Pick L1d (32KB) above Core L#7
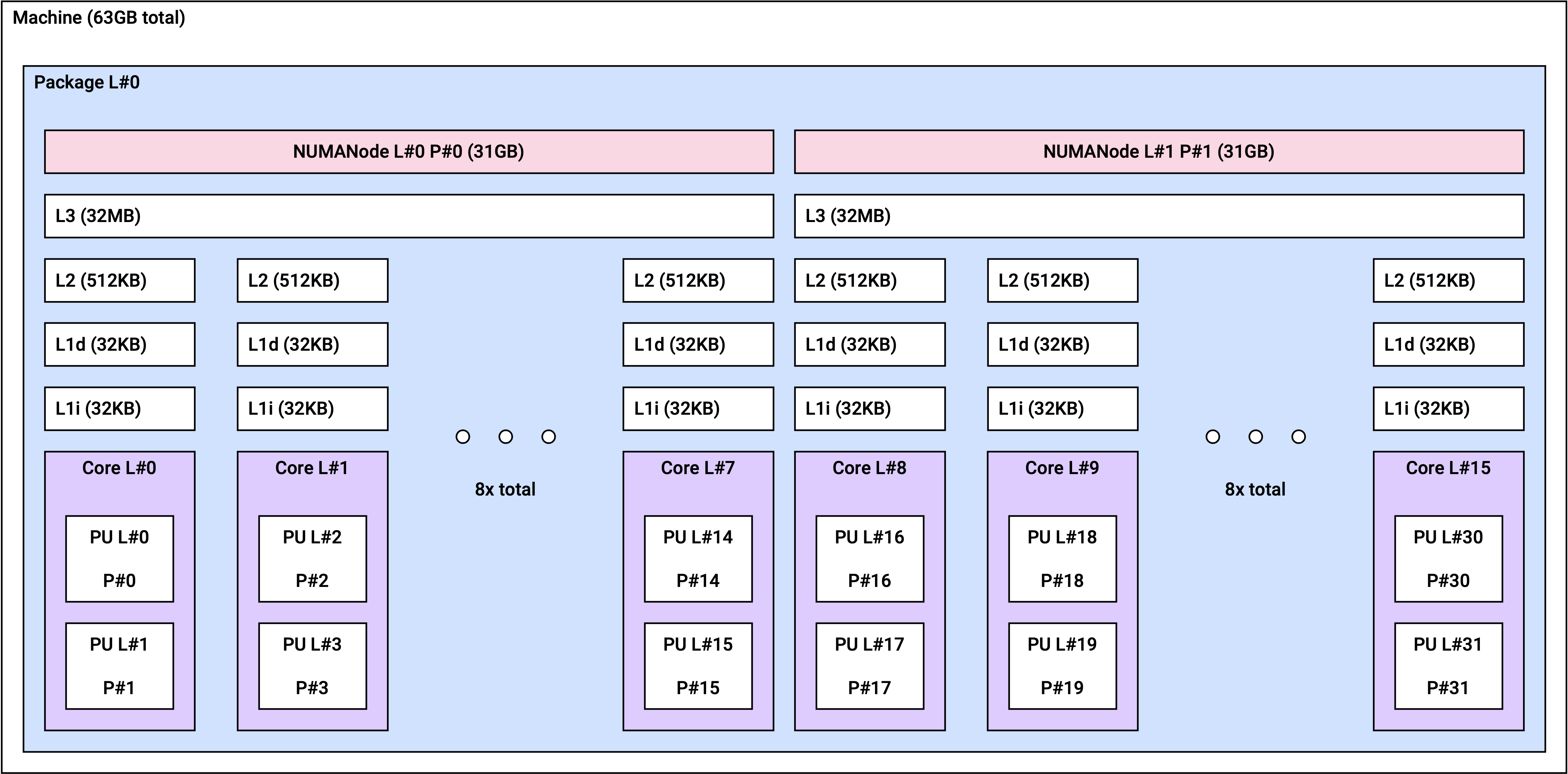The height and width of the screenshot is (774, 1568). (698, 344)
